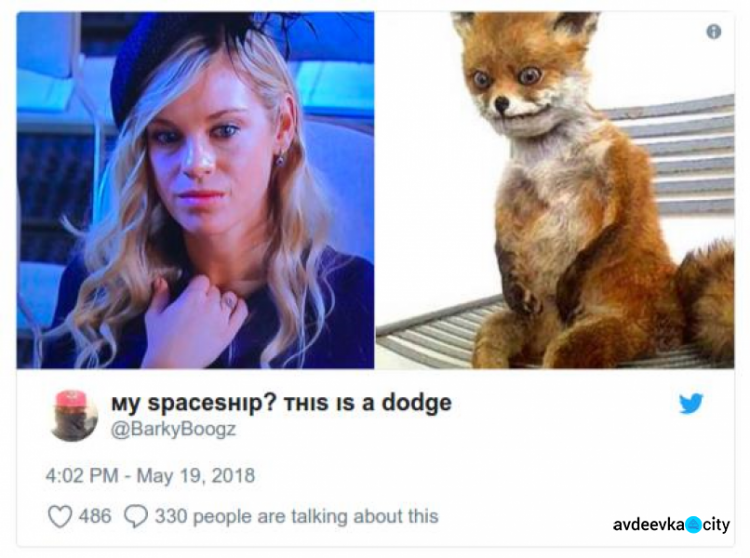The height and width of the screenshot is (558, 750).
Task: Click the BarkyBoogz profile avatar
Action: [74, 415]
